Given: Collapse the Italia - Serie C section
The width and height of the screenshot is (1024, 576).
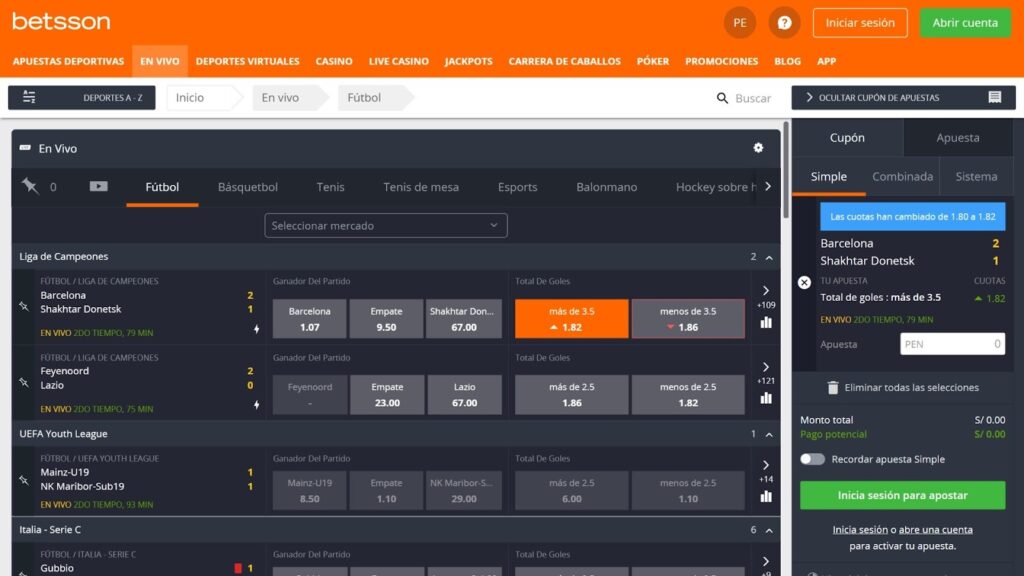Looking at the screenshot, I should pyautogui.click(x=769, y=530).
